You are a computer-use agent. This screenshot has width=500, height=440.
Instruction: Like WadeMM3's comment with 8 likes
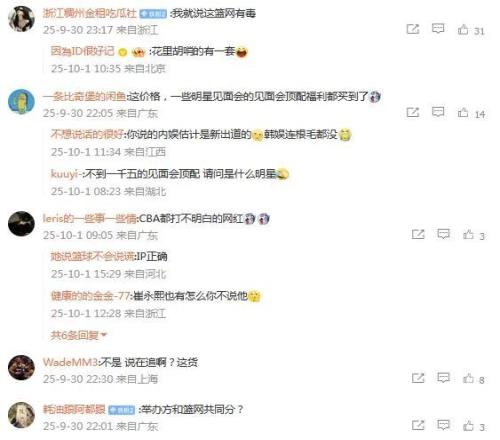tap(468, 378)
